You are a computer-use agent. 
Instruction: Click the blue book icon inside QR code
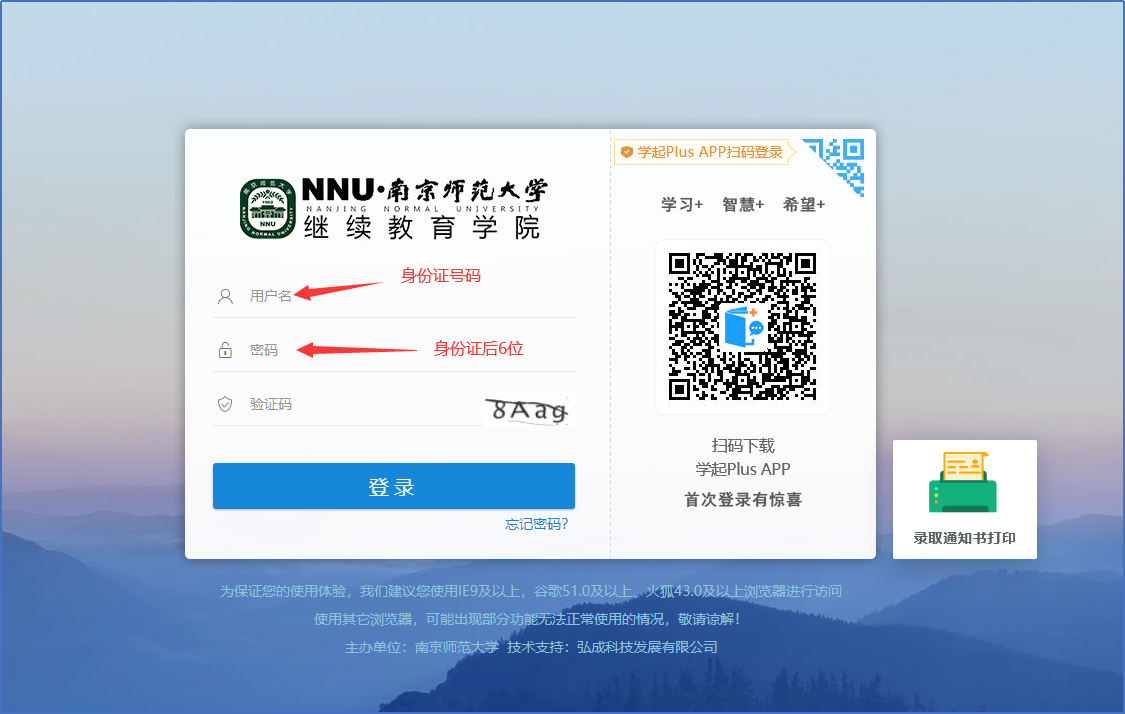pyautogui.click(x=743, y=327)
